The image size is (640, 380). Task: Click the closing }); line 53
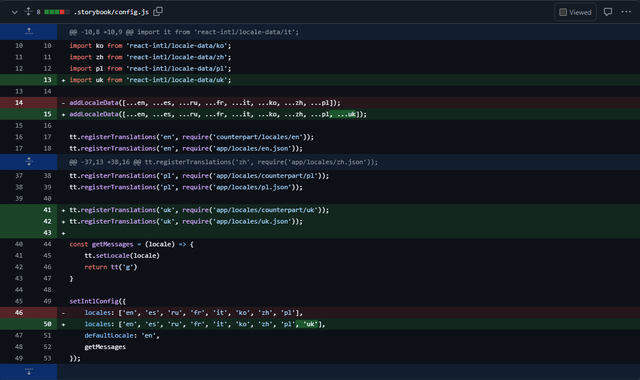click(75, 358)
